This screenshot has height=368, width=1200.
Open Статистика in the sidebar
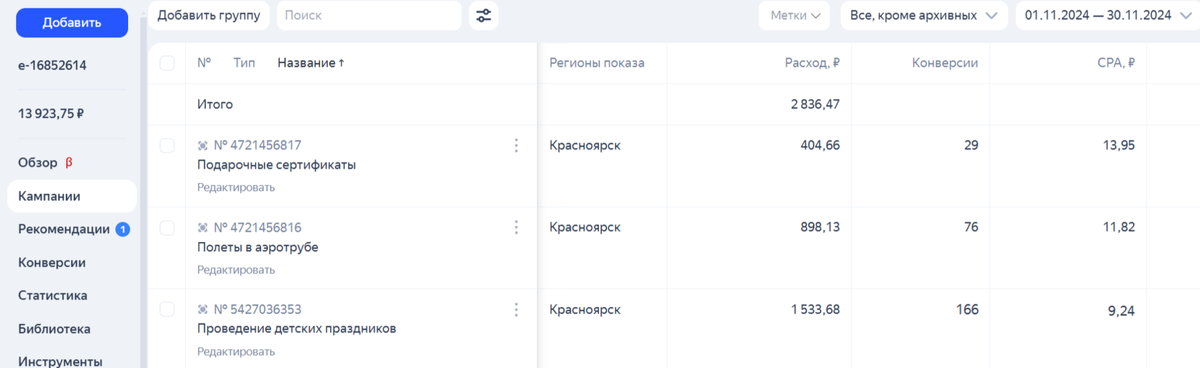pyautogui.click(x=53, y=295)
